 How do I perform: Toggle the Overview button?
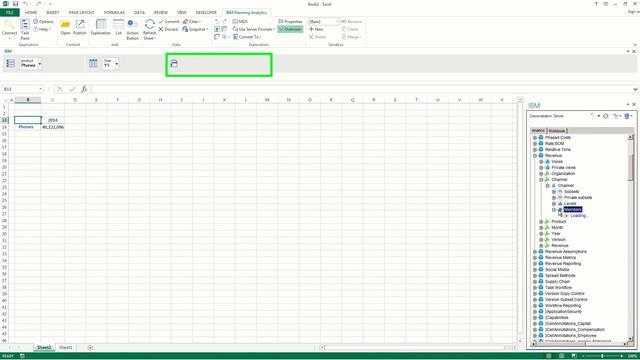[290, 29]
